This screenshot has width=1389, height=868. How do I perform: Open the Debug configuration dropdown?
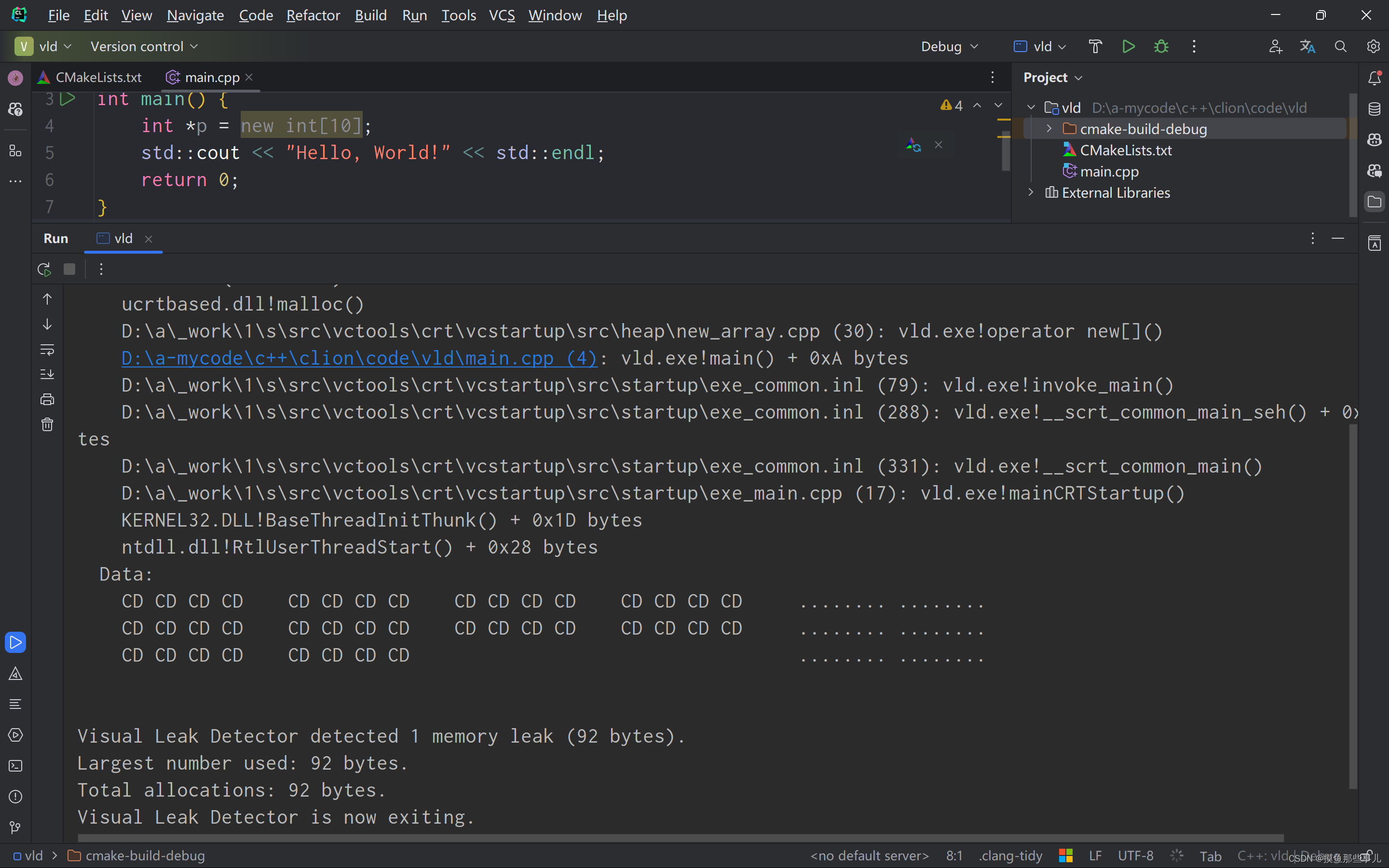(949, 46)
